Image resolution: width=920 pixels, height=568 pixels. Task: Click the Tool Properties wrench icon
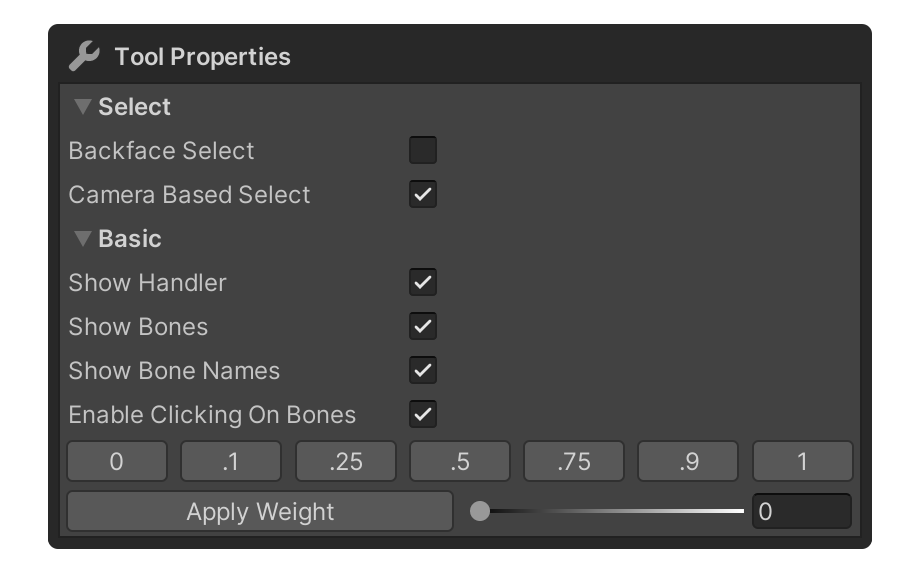[83, 57]
